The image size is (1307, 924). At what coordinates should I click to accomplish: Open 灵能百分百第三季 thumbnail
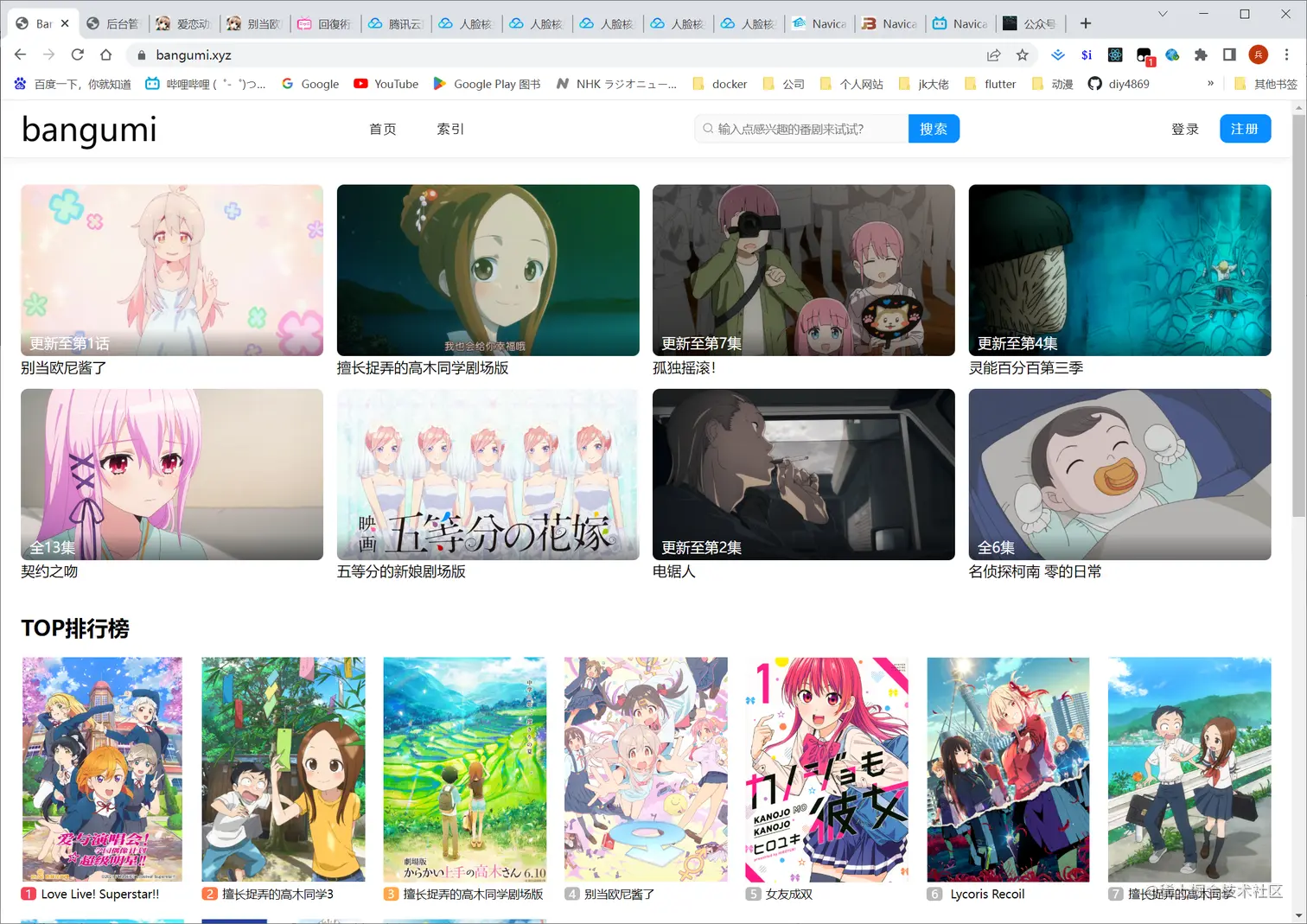click(x=1119, y=270)
